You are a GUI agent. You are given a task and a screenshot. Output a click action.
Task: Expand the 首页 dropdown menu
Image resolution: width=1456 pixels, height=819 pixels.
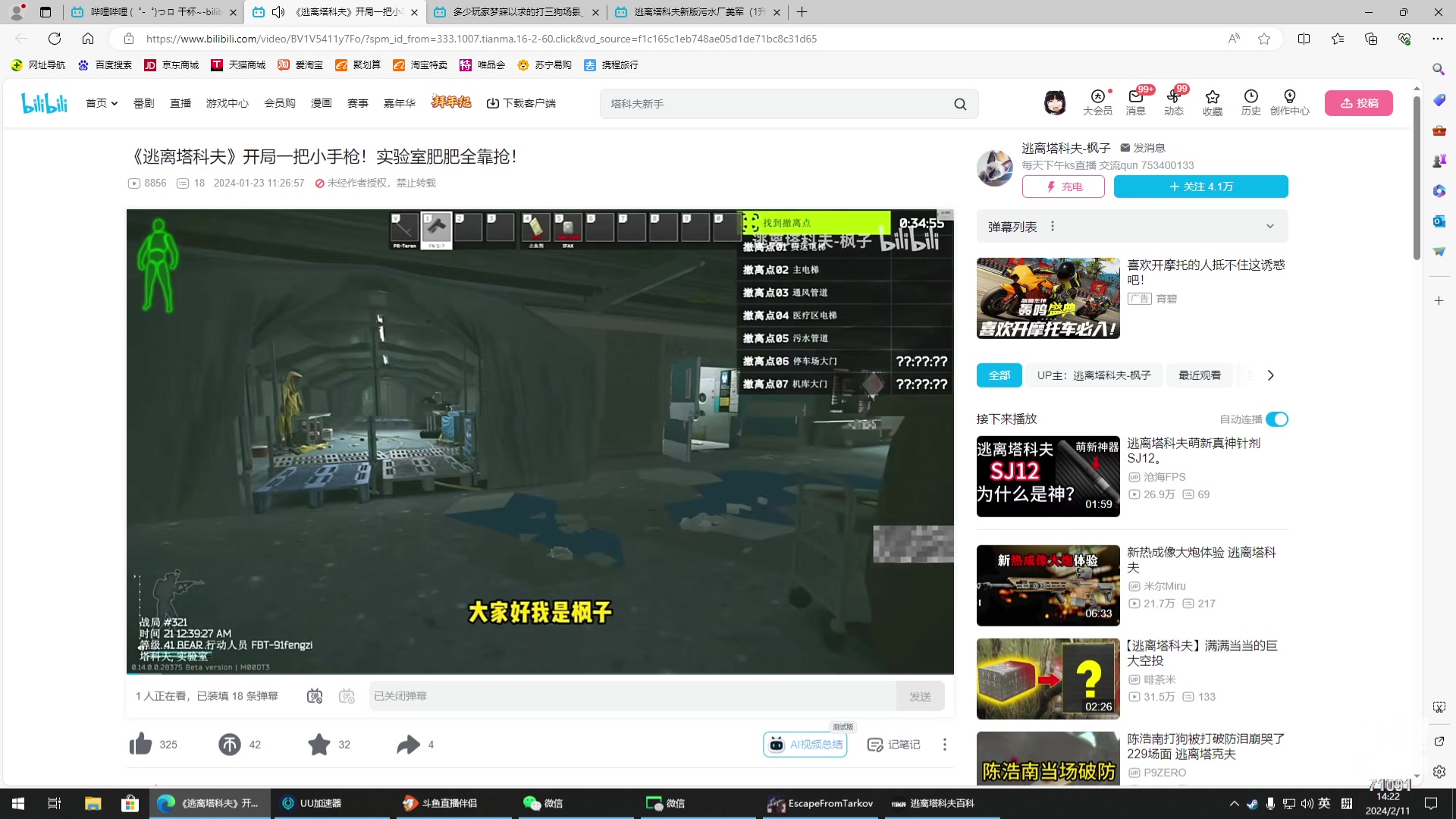[x=102, y=103]
